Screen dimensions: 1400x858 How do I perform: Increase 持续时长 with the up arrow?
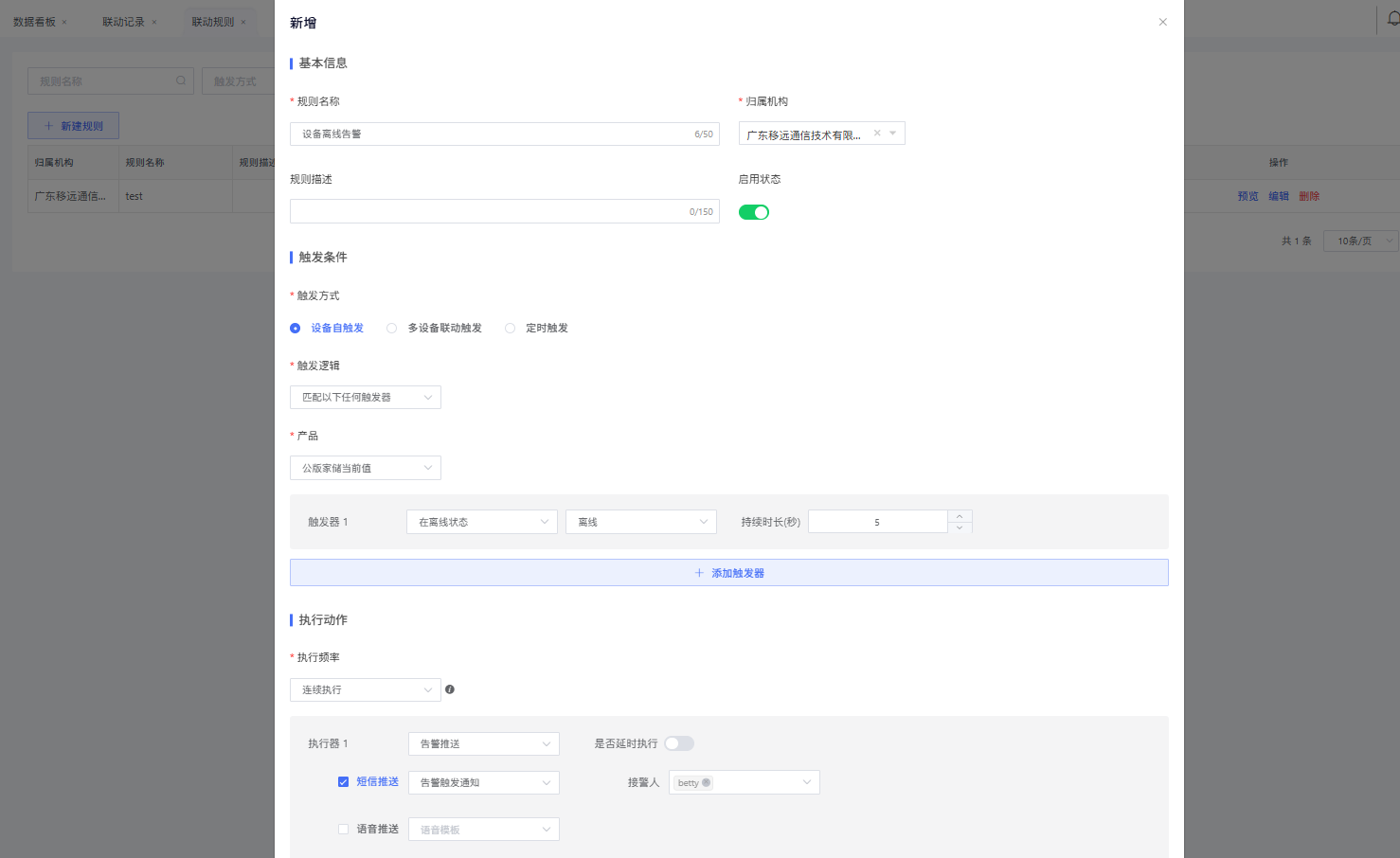coord(960,516)
